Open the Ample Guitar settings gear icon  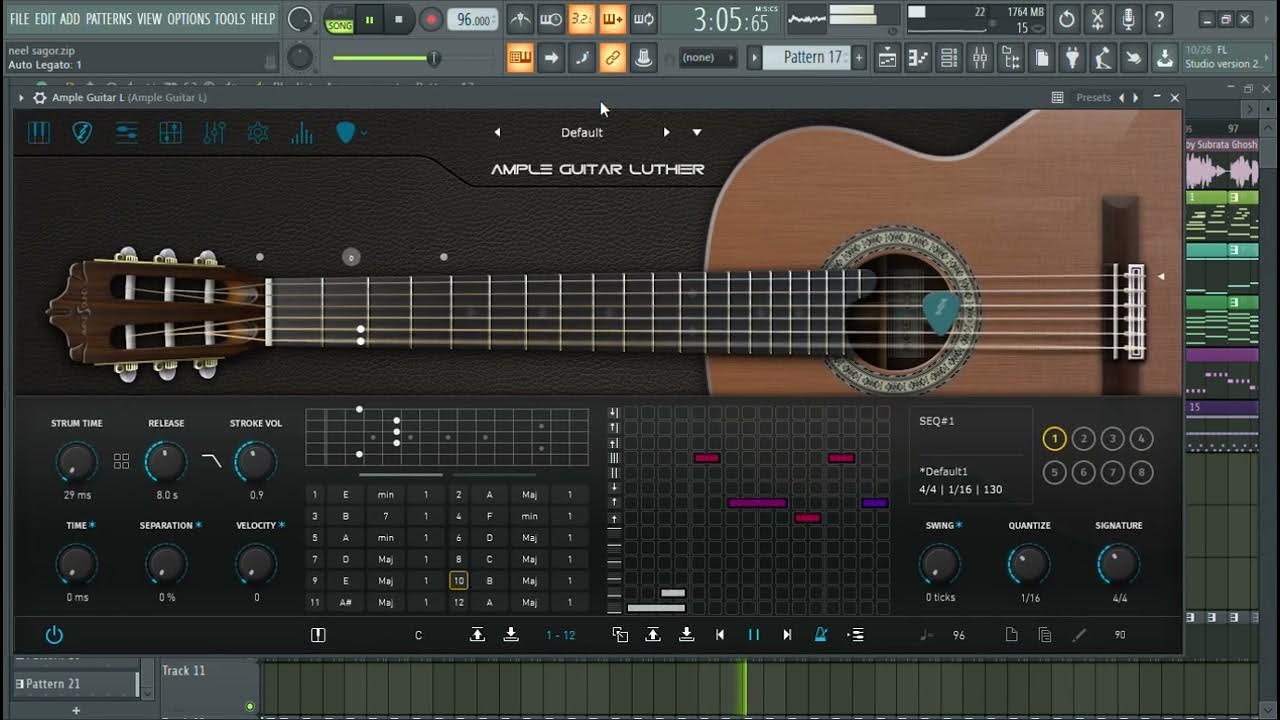(258, 133)
